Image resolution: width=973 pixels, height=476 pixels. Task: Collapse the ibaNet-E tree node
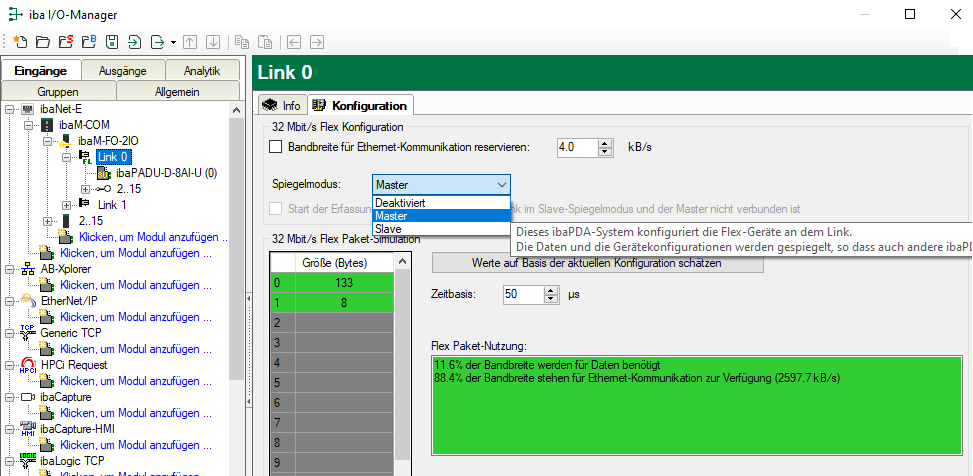tap(9, 109)
